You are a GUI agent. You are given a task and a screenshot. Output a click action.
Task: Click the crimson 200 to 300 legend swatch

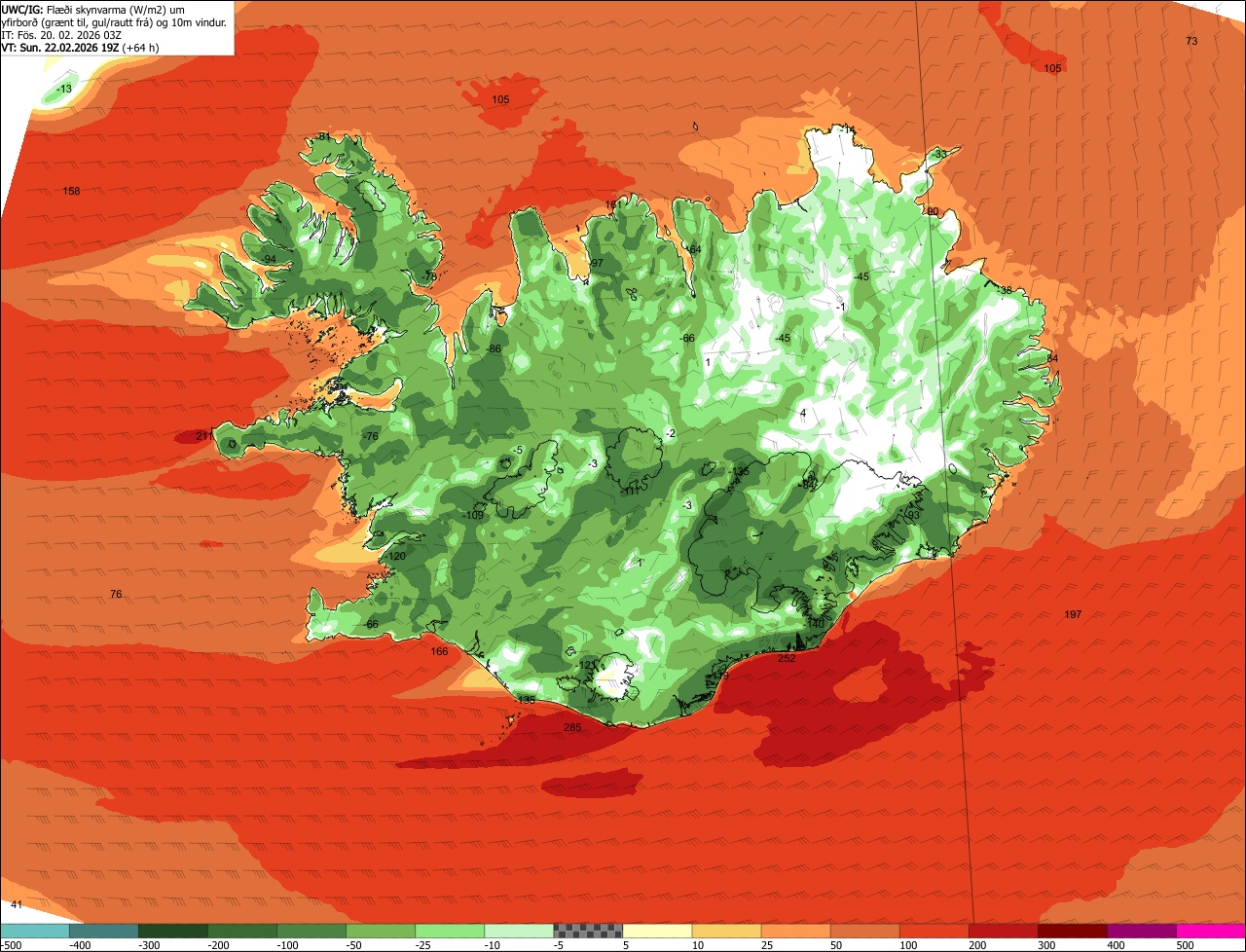tap(1004, 931)
